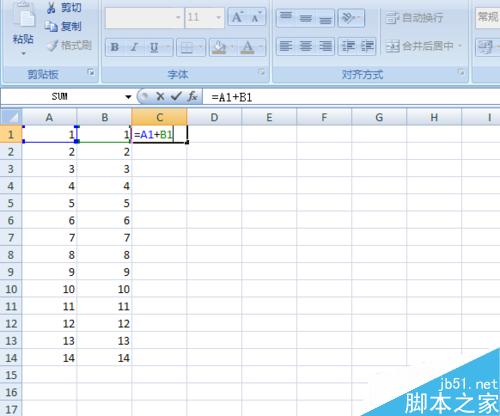Toggle center text horizontally
Image resolution: width=500 pixels, height=416 pixels.
point(305,46)
